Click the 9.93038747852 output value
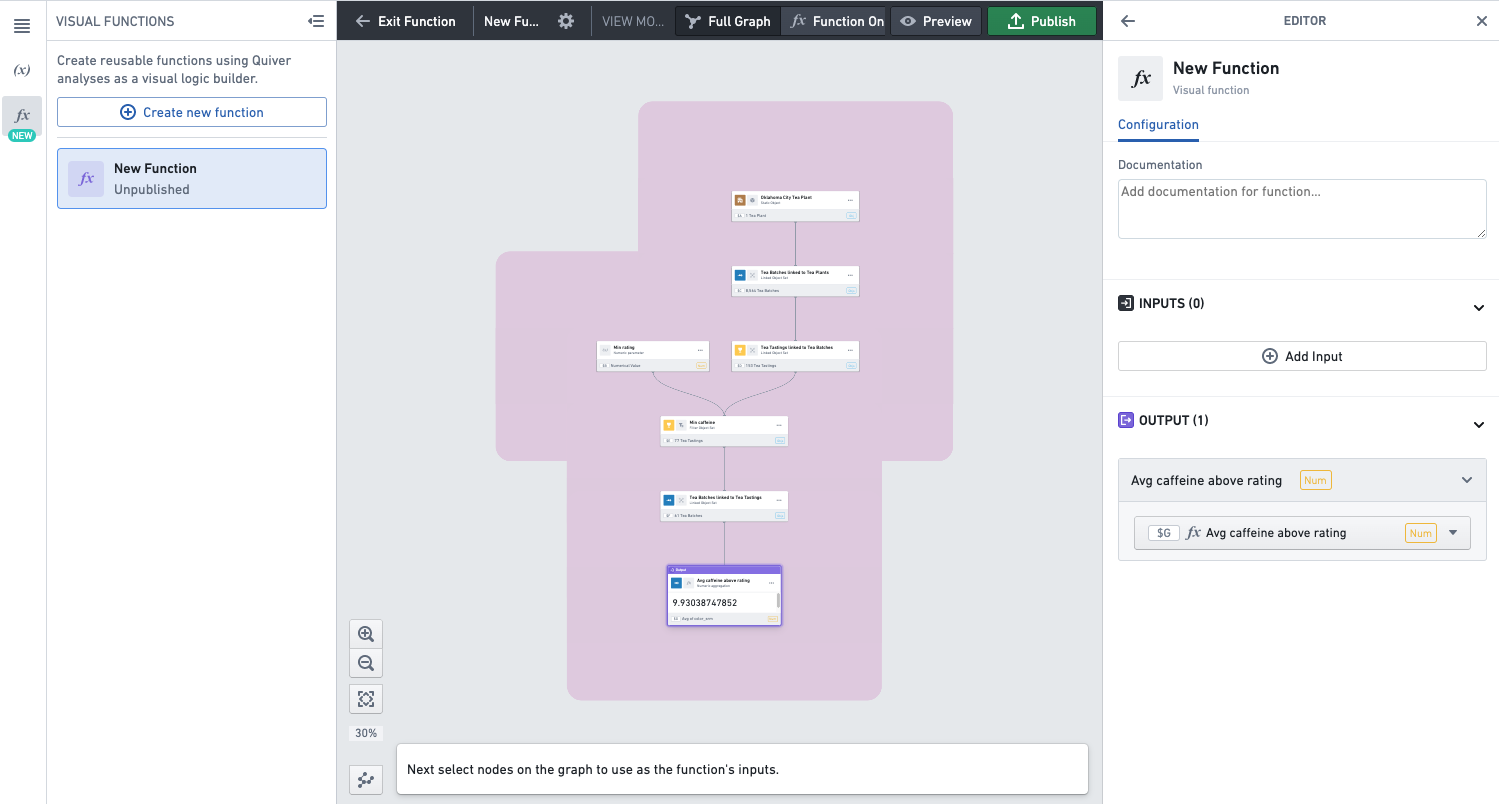Viewport: 1499px width, 804px height. (x=705, y=603)
